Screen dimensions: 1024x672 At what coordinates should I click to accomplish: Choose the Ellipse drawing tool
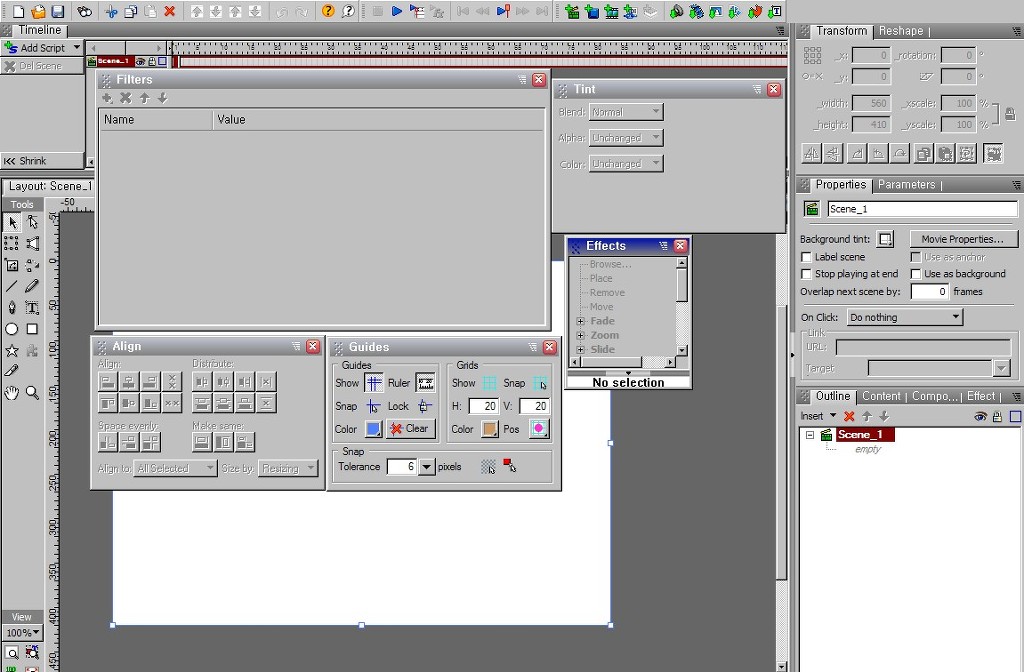coord(12,329)
